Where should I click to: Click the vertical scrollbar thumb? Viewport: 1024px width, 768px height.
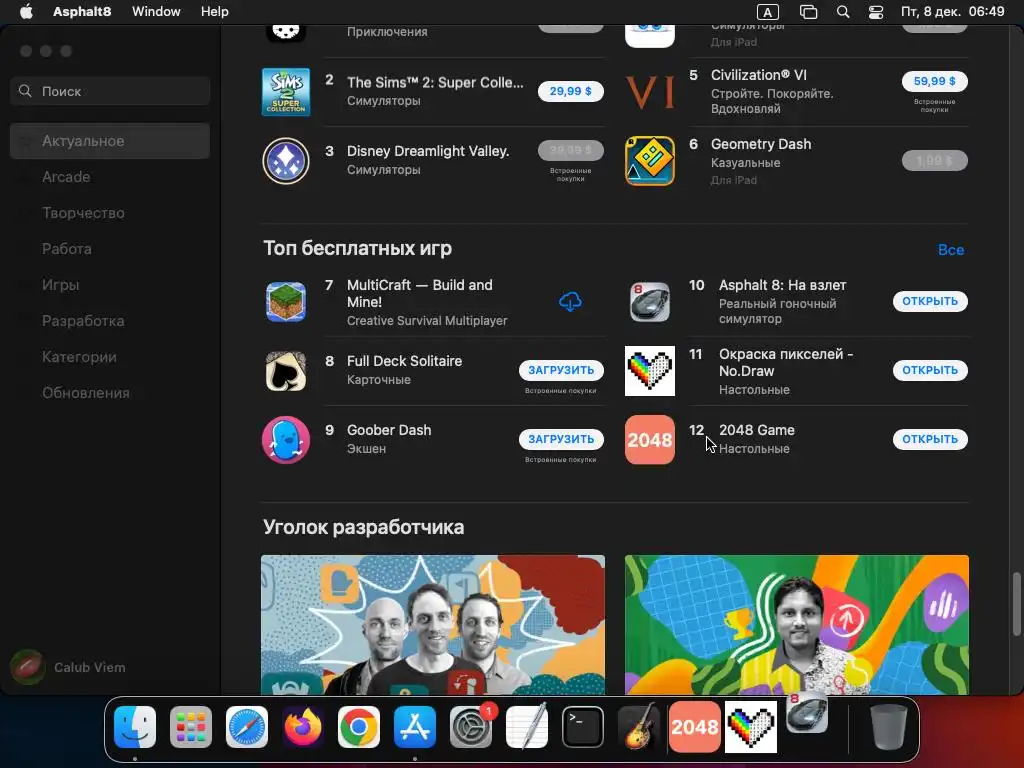tap(1016, 603)
